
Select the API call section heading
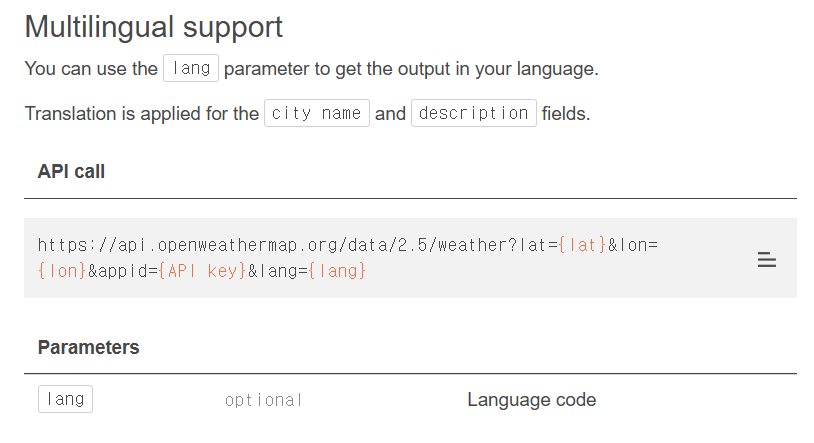(71, 171)
